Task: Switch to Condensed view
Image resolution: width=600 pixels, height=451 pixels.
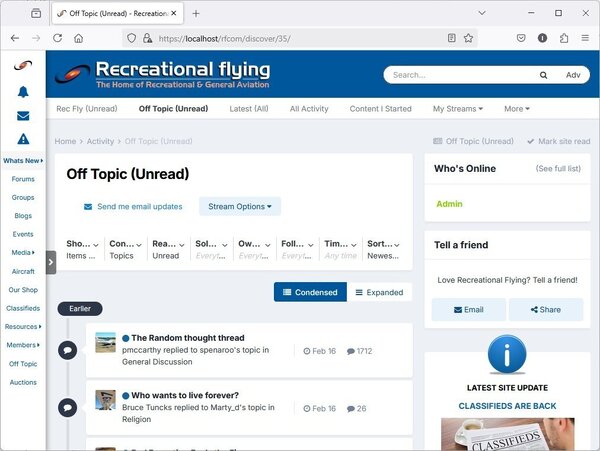Action: 310,292
